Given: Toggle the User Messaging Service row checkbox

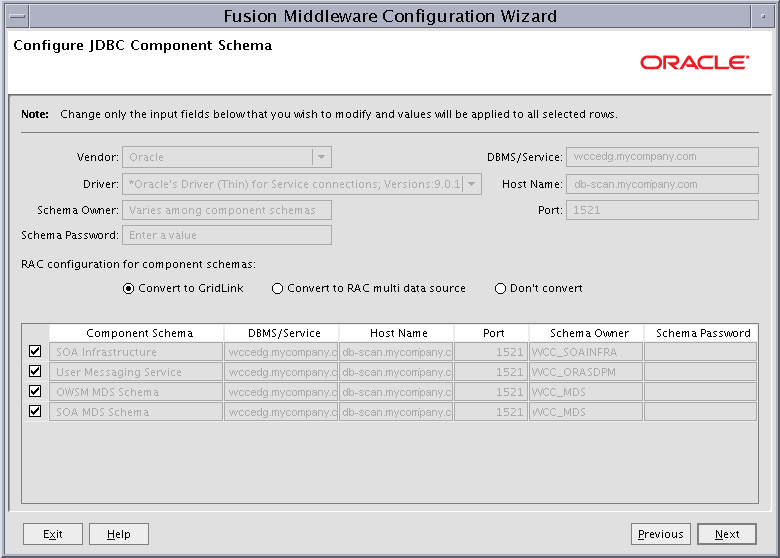Looking at the screenshot, I should click(x=35, y=372).
